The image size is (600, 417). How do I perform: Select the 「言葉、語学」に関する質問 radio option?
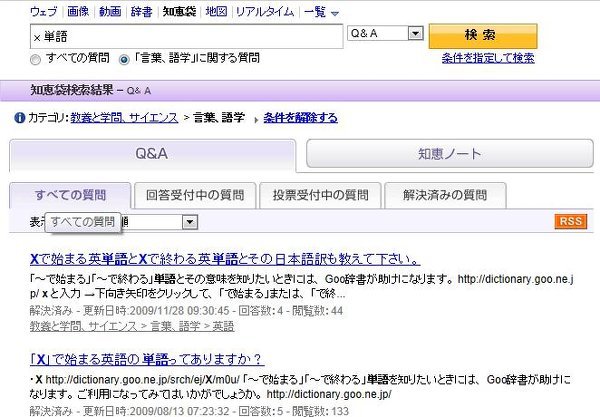124,58
